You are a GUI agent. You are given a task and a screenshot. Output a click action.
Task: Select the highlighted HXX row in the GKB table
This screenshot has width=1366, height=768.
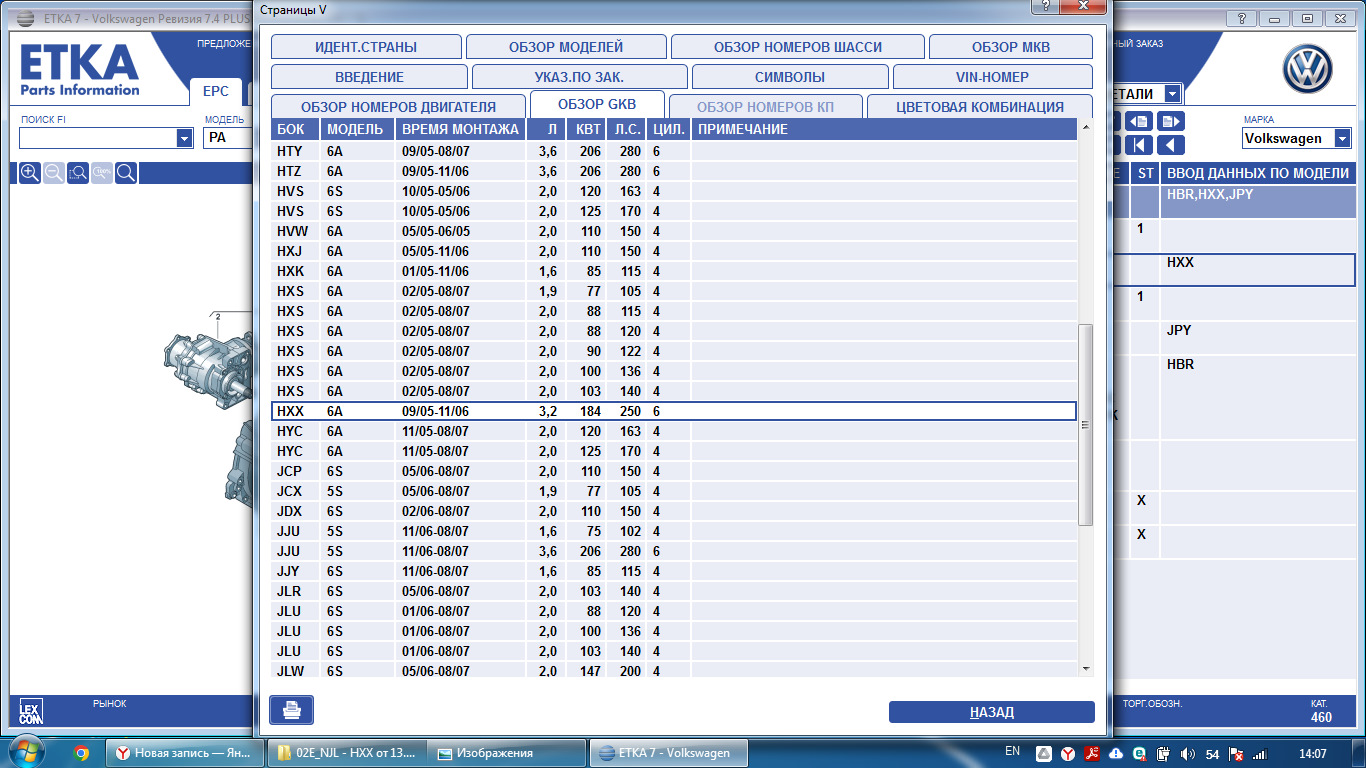tap(674, 411)
